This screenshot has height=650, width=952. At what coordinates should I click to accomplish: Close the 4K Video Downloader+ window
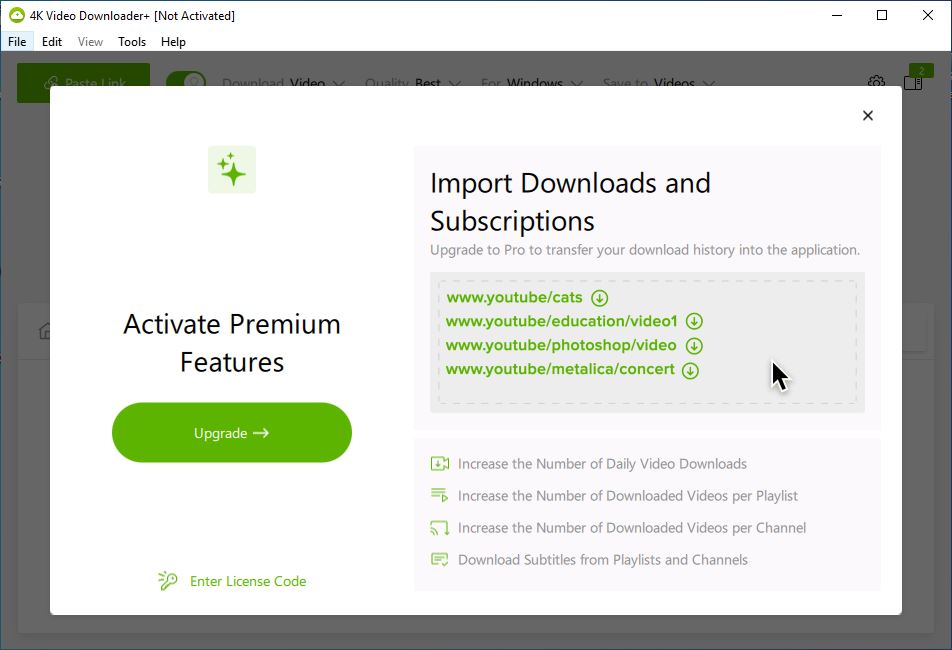pos(928,15)
